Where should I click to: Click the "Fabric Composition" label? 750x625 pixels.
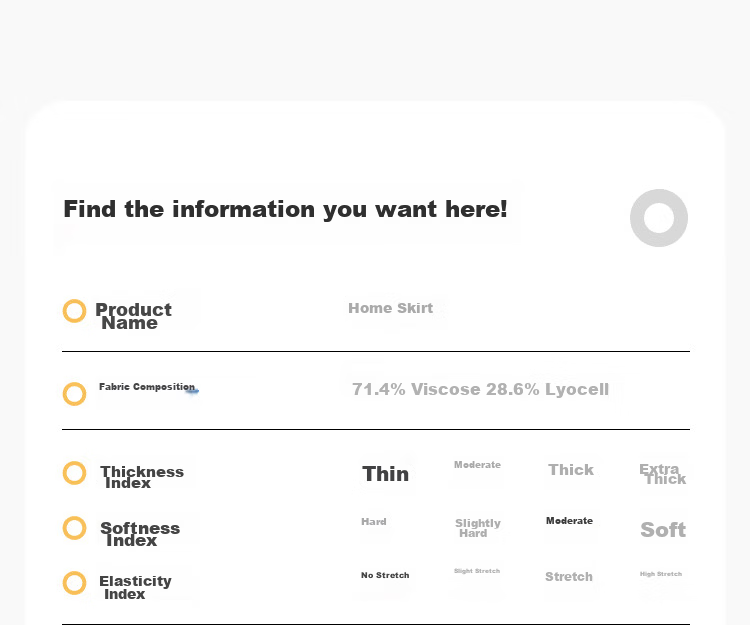(x=147, y=387)
